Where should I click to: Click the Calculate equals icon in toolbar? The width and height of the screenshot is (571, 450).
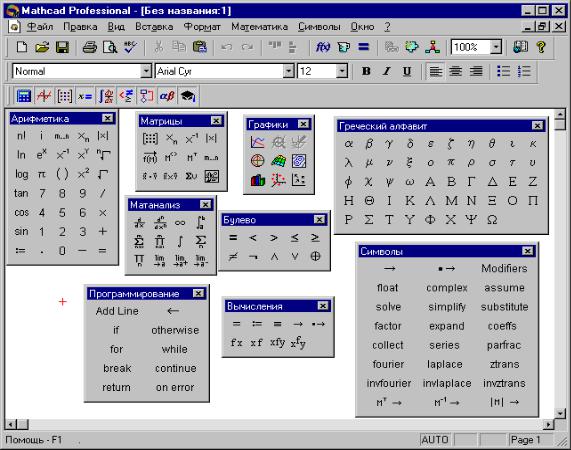pyautogui.click(x=363, y=47)
